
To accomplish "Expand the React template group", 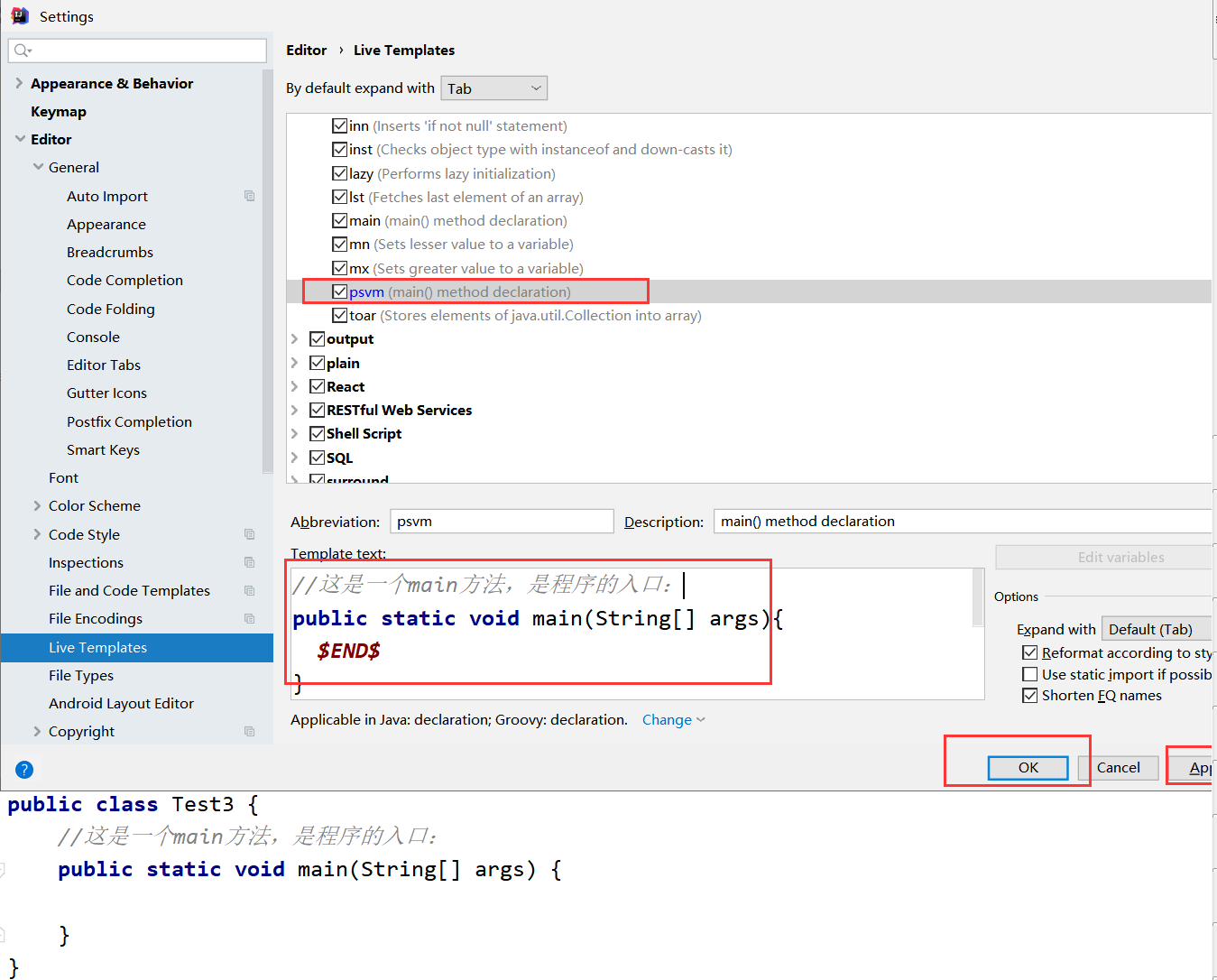I will click(x=294, y=386).
